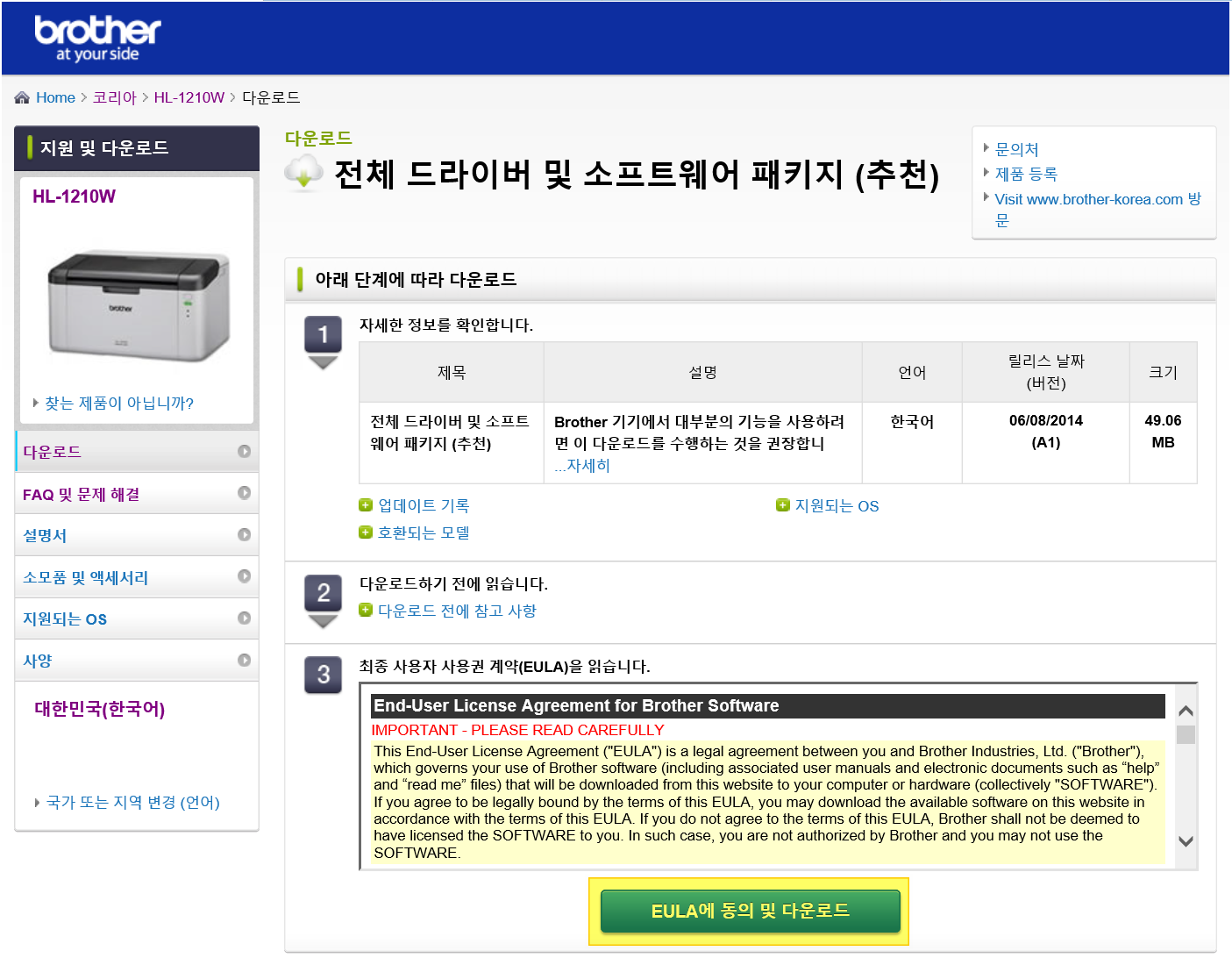The image size is (1232, 958).
Task: Click the EULA scrollbar thumb
Action: point(1186,734)
